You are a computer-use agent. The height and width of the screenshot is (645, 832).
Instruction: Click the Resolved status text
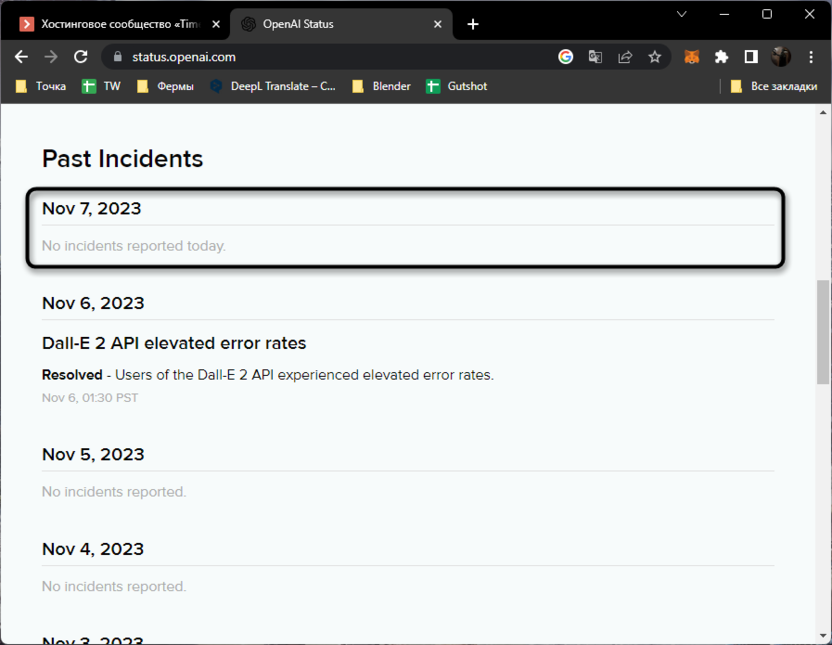coord(72,374)
